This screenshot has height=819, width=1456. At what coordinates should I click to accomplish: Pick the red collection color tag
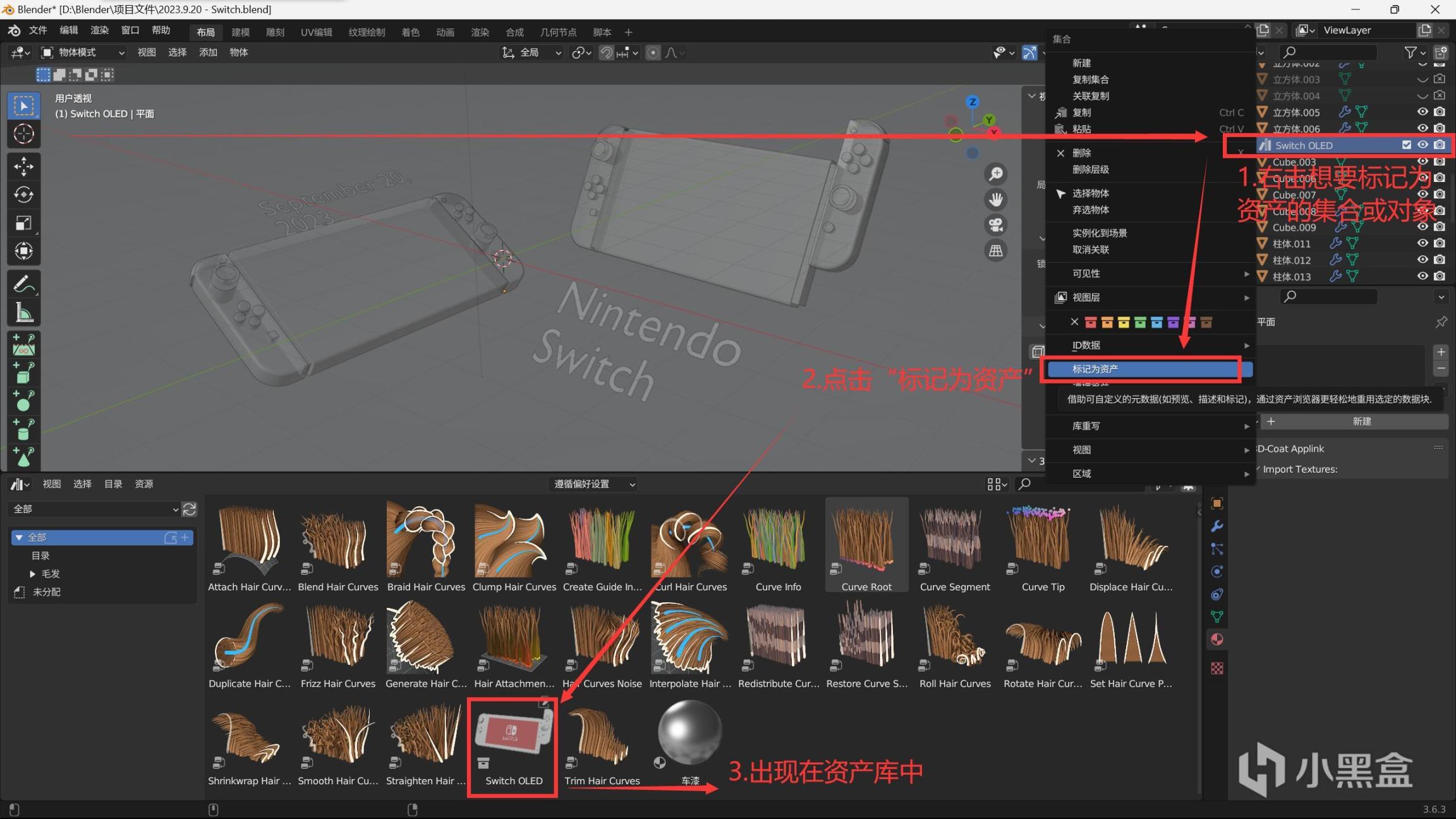(1090, 322)
